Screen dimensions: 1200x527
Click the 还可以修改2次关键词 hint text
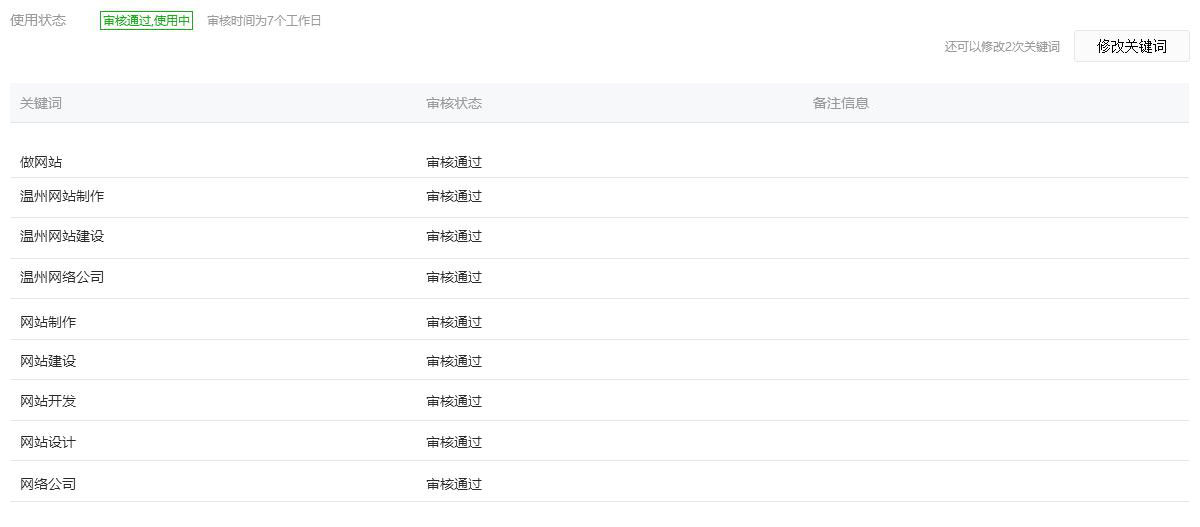[1002, 47]
